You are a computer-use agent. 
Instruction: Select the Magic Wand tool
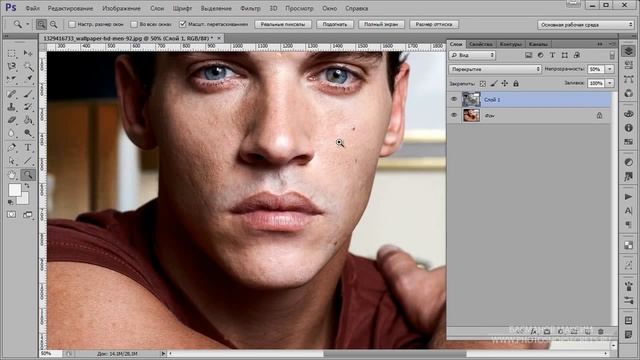pyautogui.click(x=28, y=67)
